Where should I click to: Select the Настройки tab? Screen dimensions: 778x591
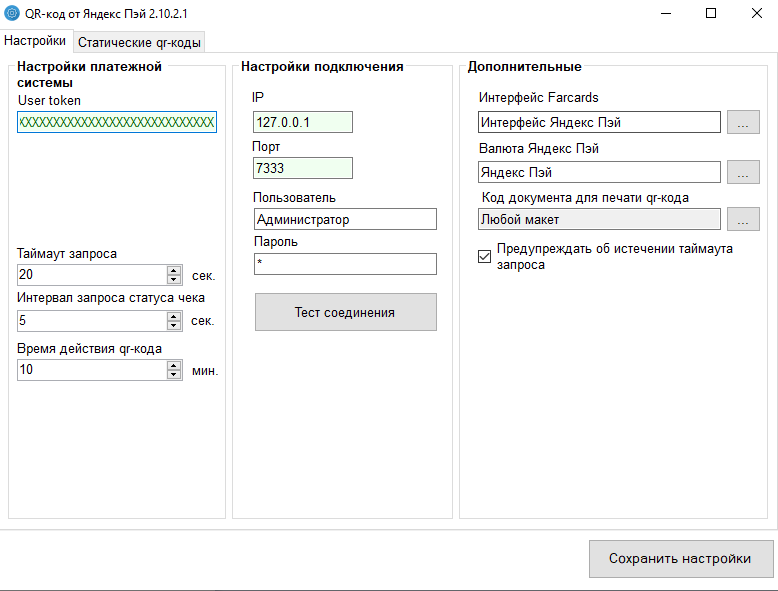point(36,41)
